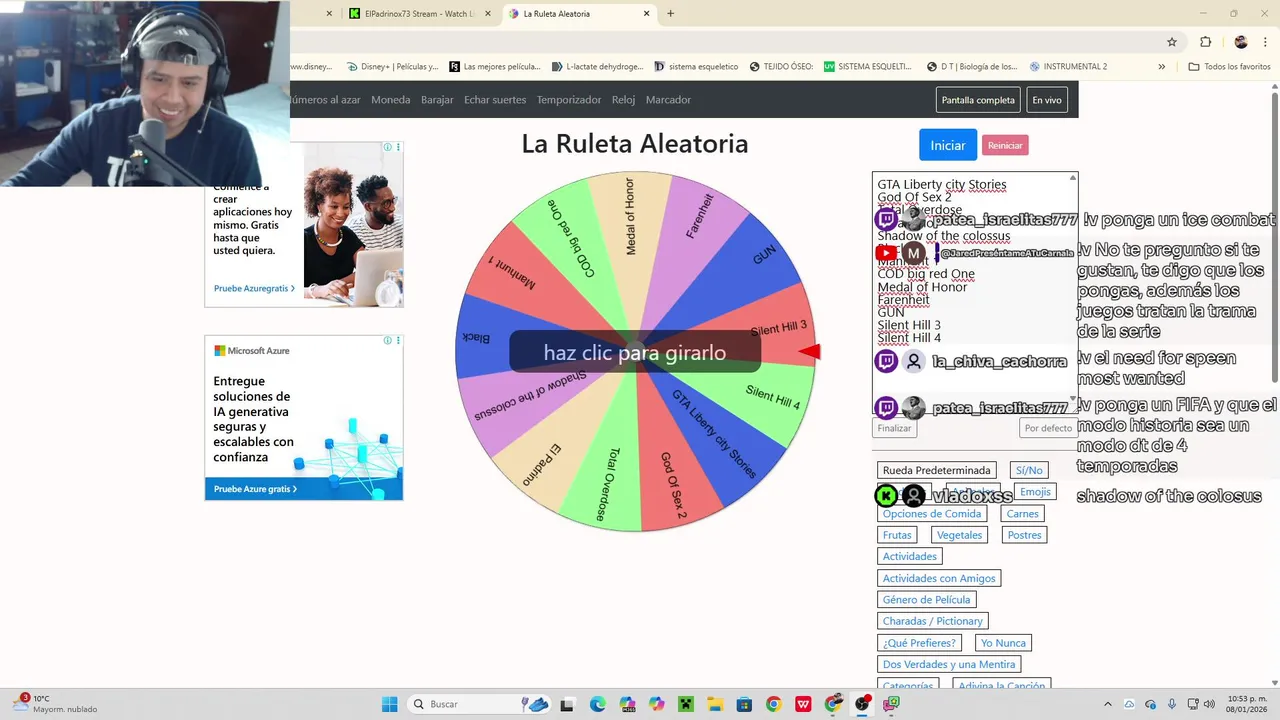Select the 'Yo Nunca' preset
This screenshot has height=720, width=1280.
1003,643
